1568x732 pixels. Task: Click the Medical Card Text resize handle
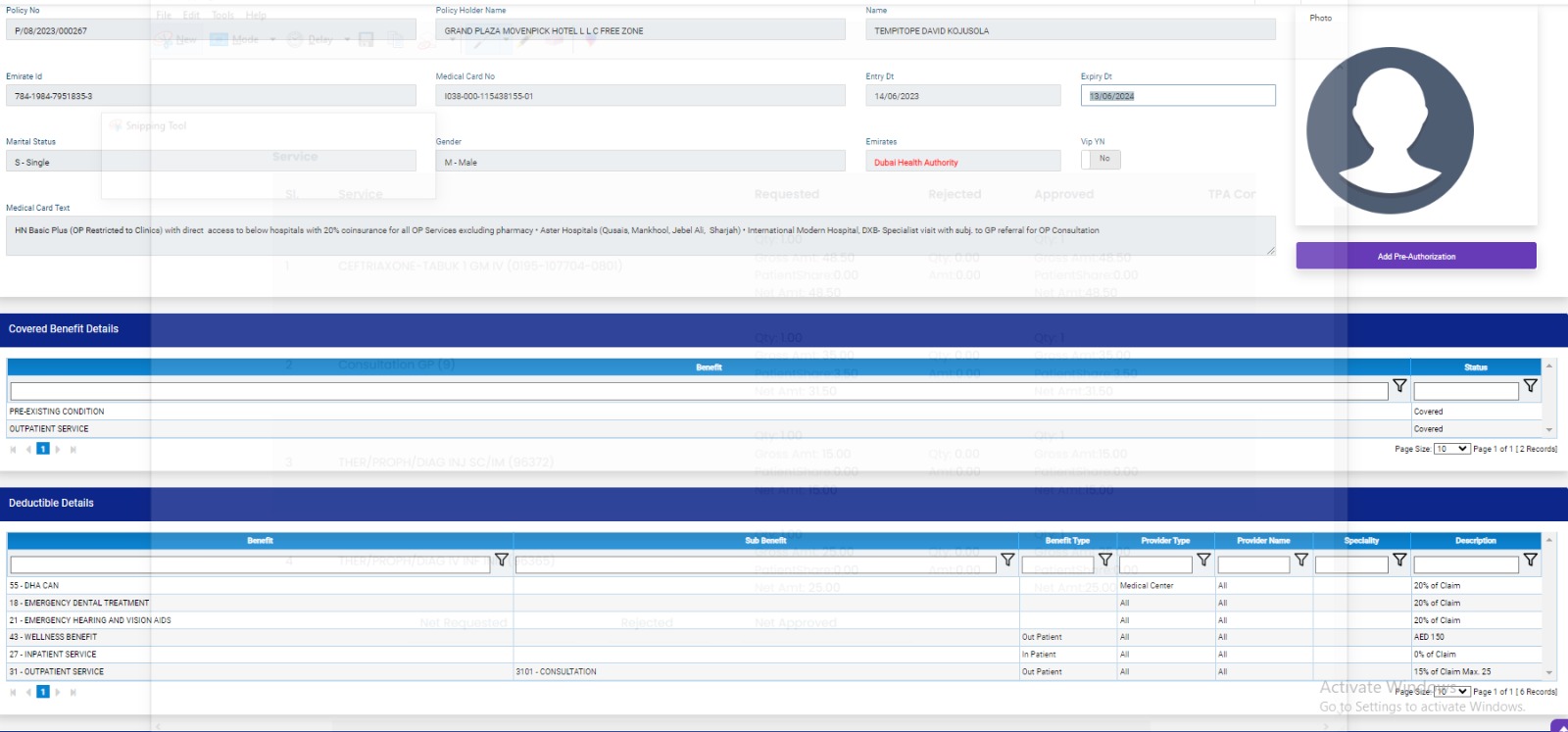tap(1270, 251)
